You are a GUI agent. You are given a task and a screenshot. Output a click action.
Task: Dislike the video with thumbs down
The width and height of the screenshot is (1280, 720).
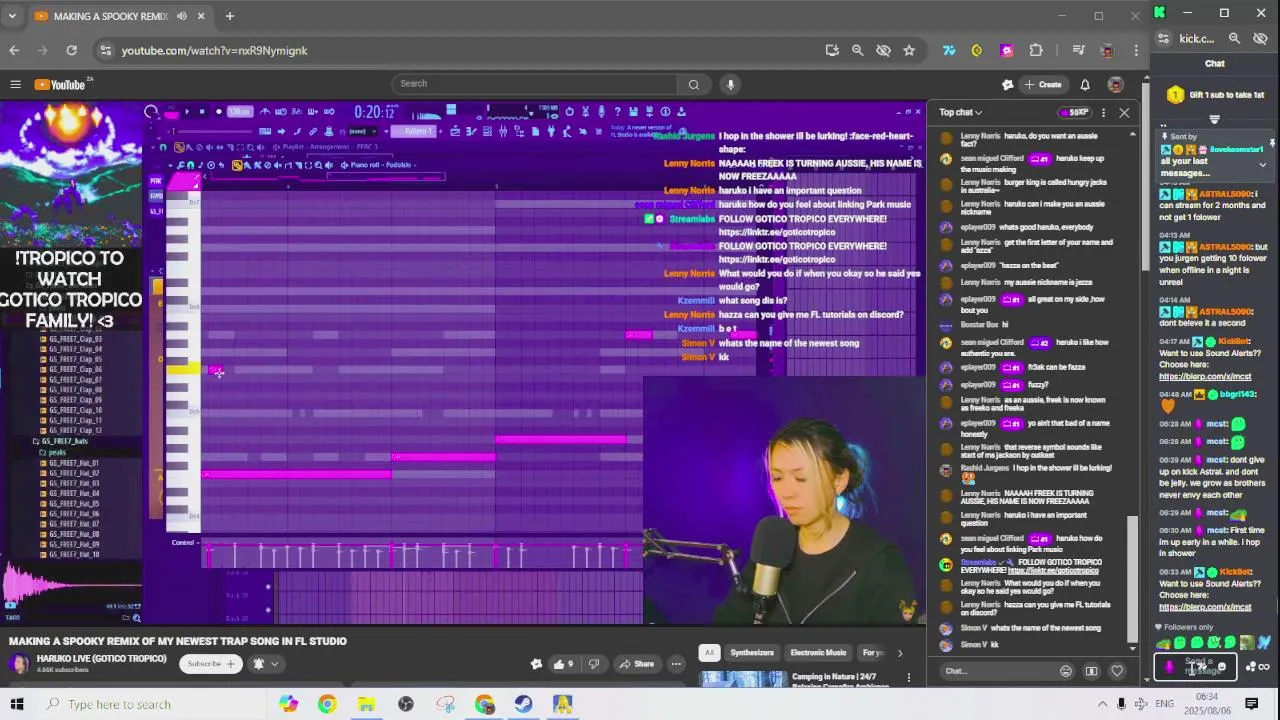(594, 664)
